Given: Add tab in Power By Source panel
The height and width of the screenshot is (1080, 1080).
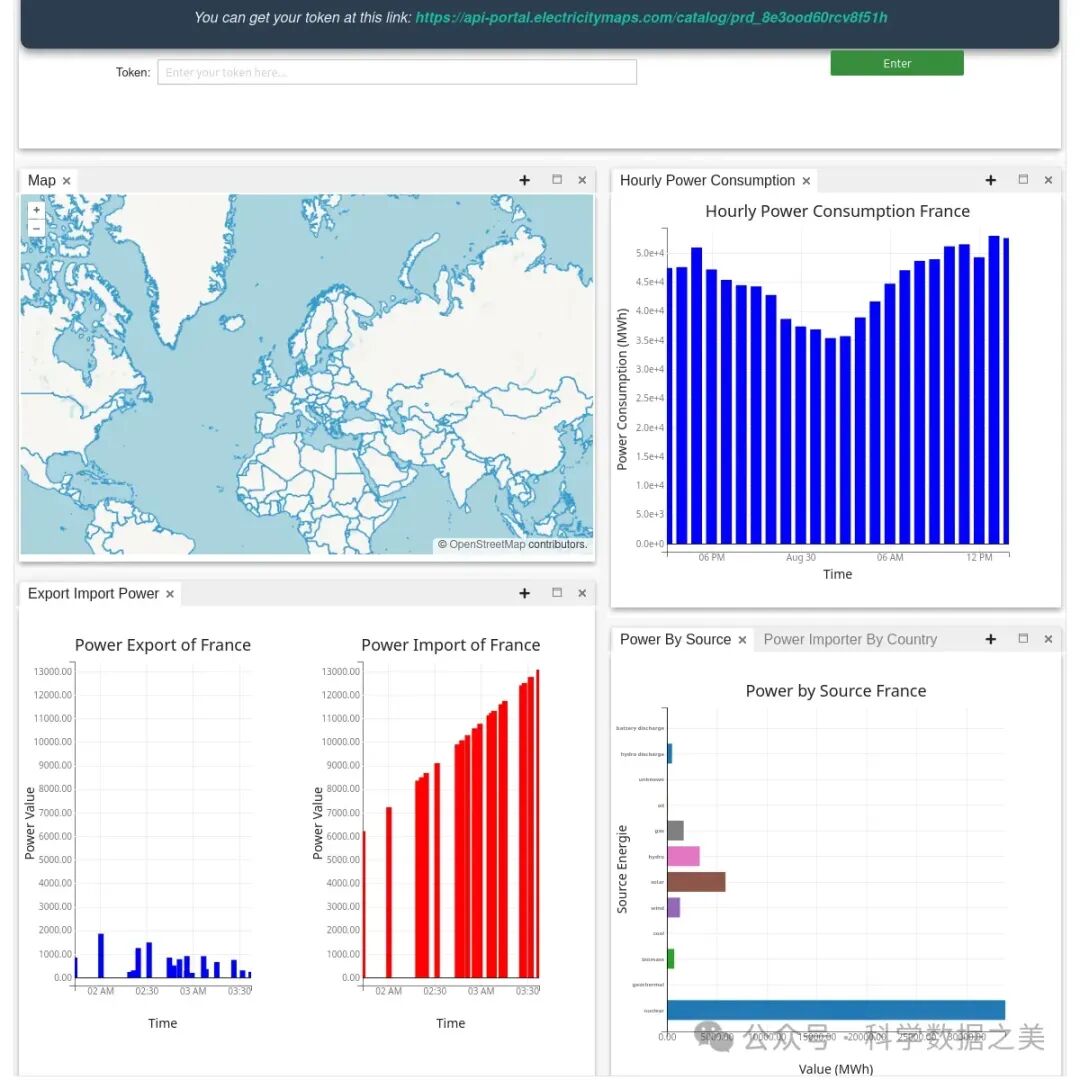Looking at the screenshot, I should (x=990, y=639).
